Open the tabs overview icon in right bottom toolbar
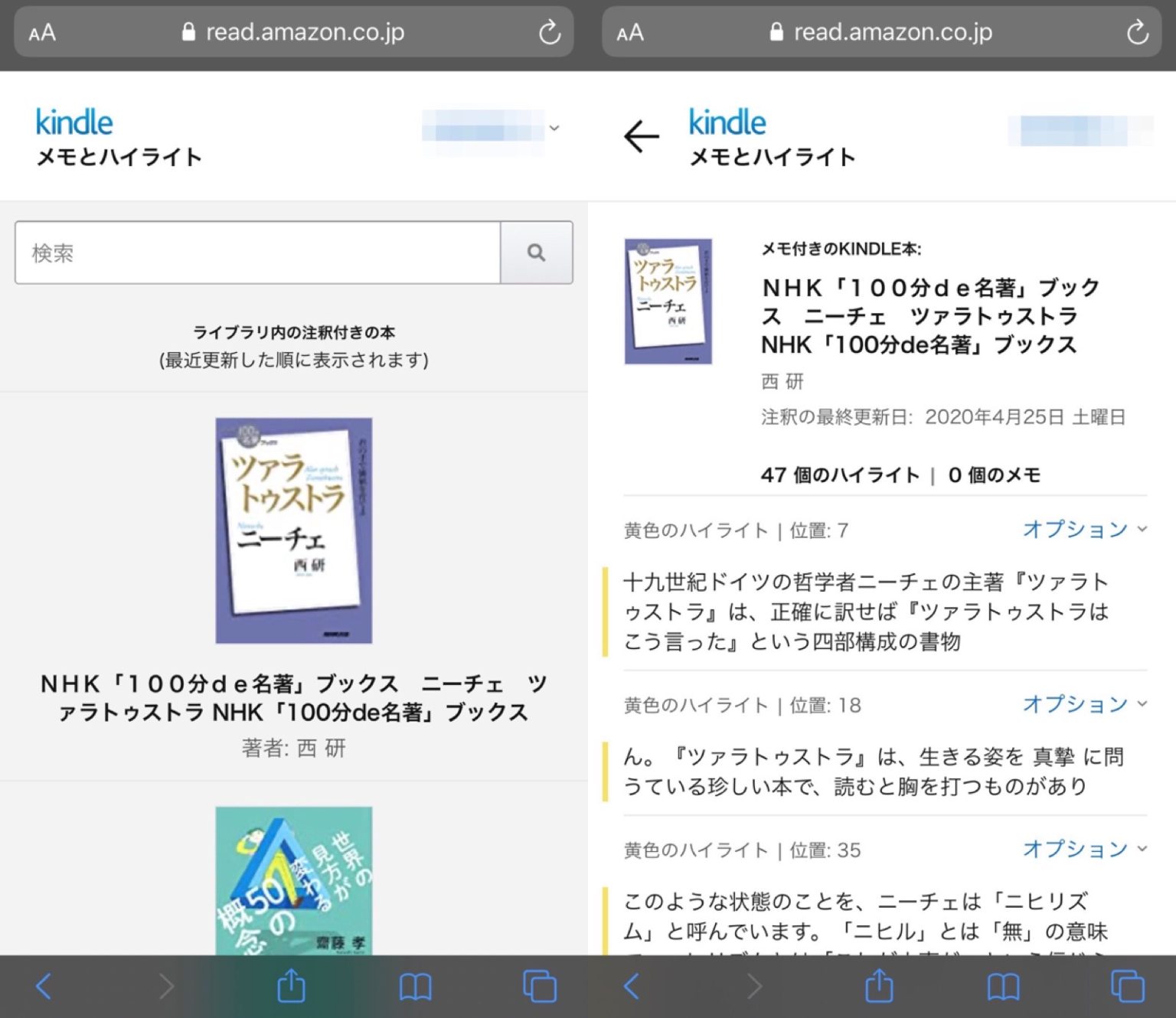The height and width of the screenshot is (1018, 1176). [x=1128, y=986]
